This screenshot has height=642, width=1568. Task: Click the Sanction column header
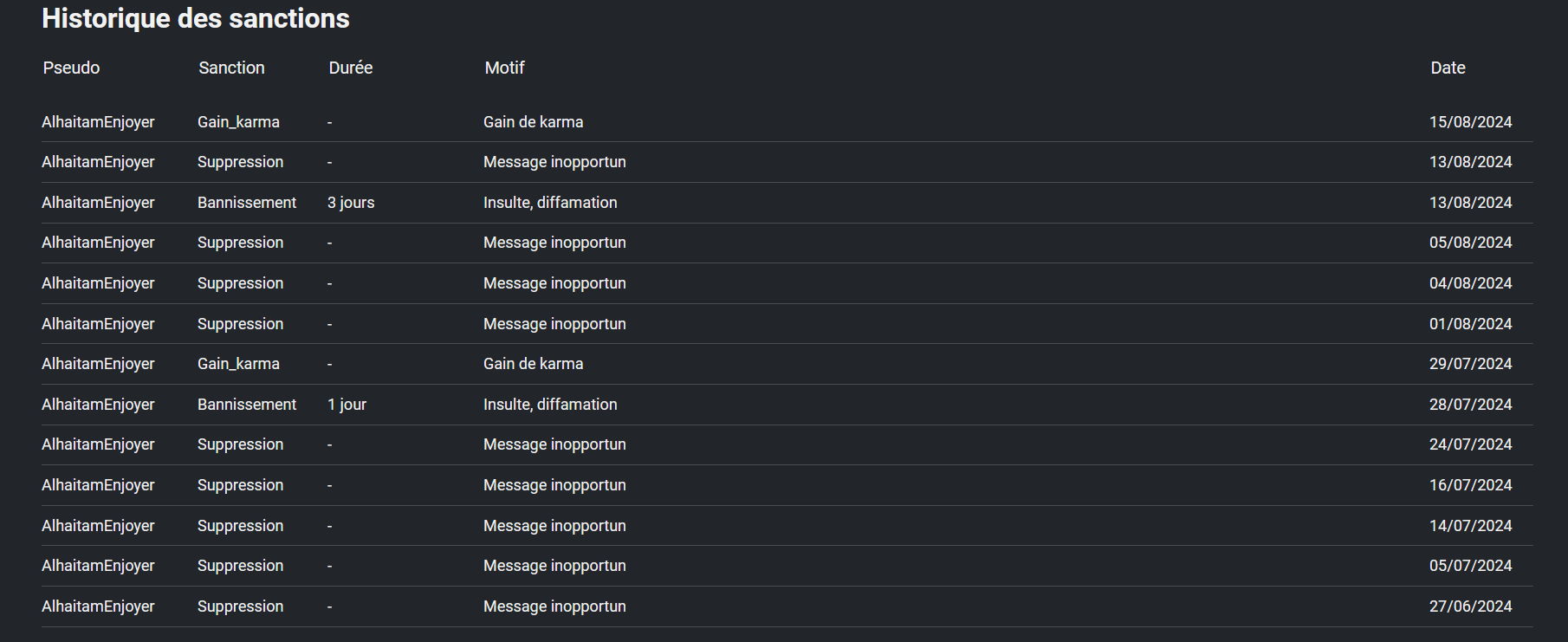coord(231,68)
